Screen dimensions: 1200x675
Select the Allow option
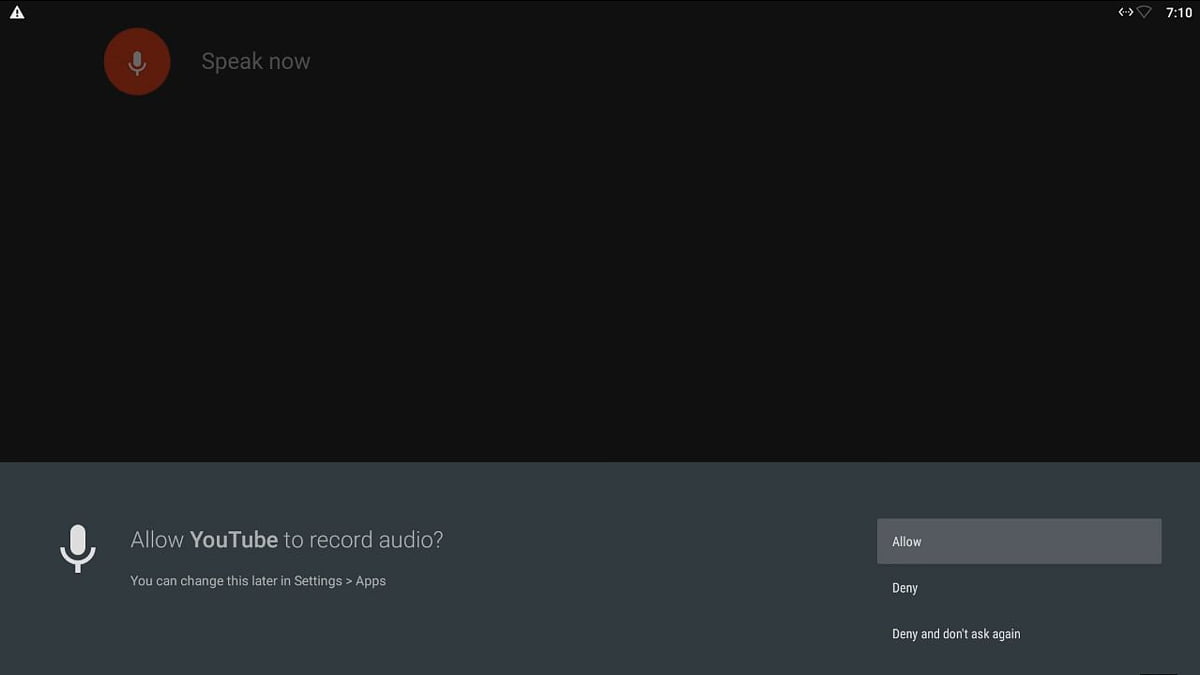point(1018,541)
